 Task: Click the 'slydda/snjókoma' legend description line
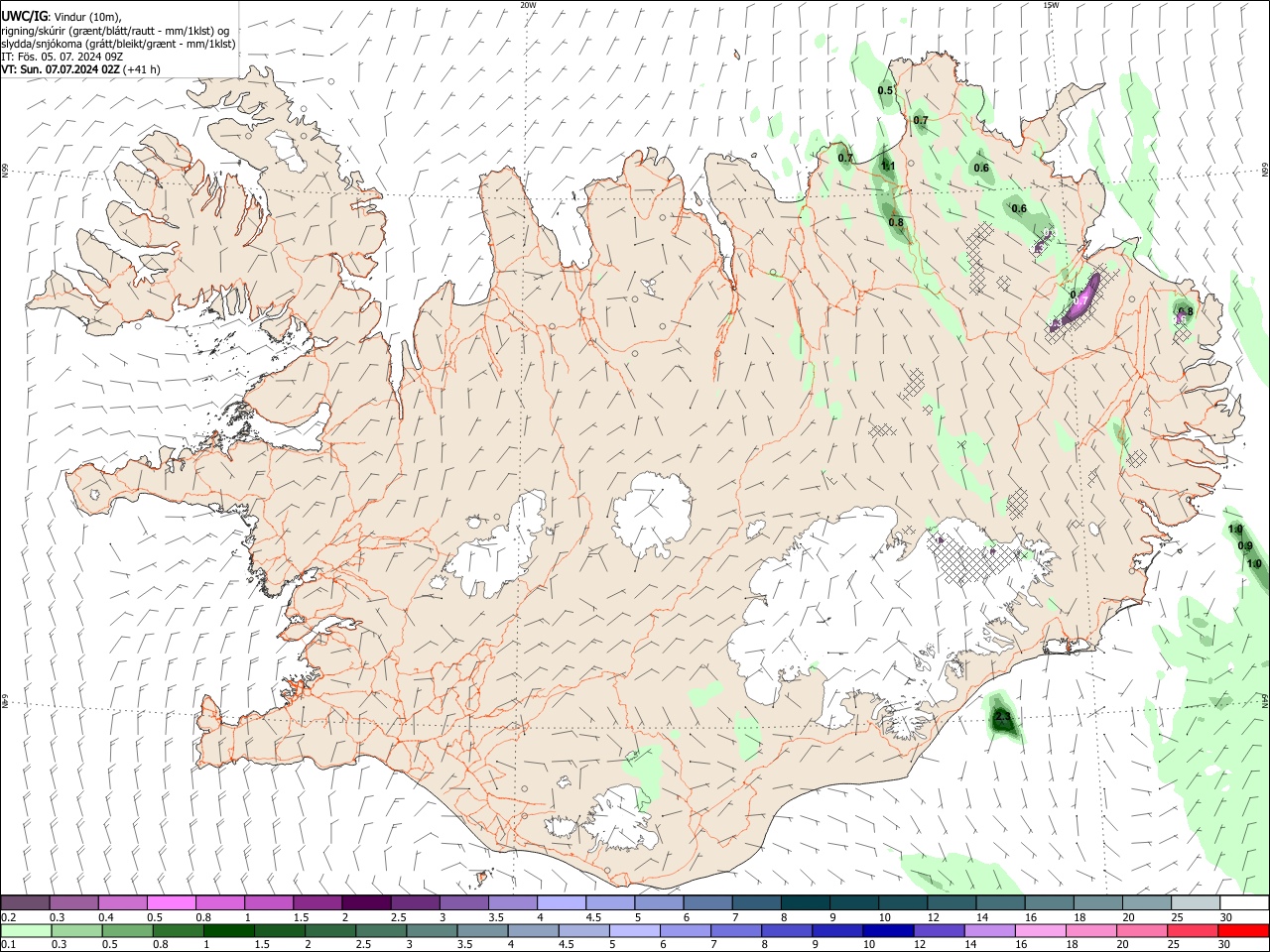tap(118, 44)
